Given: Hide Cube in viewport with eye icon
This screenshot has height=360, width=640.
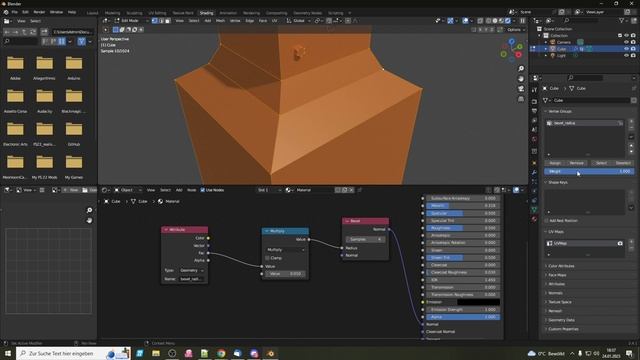Looking at the screenshot, I should (626, 49).
